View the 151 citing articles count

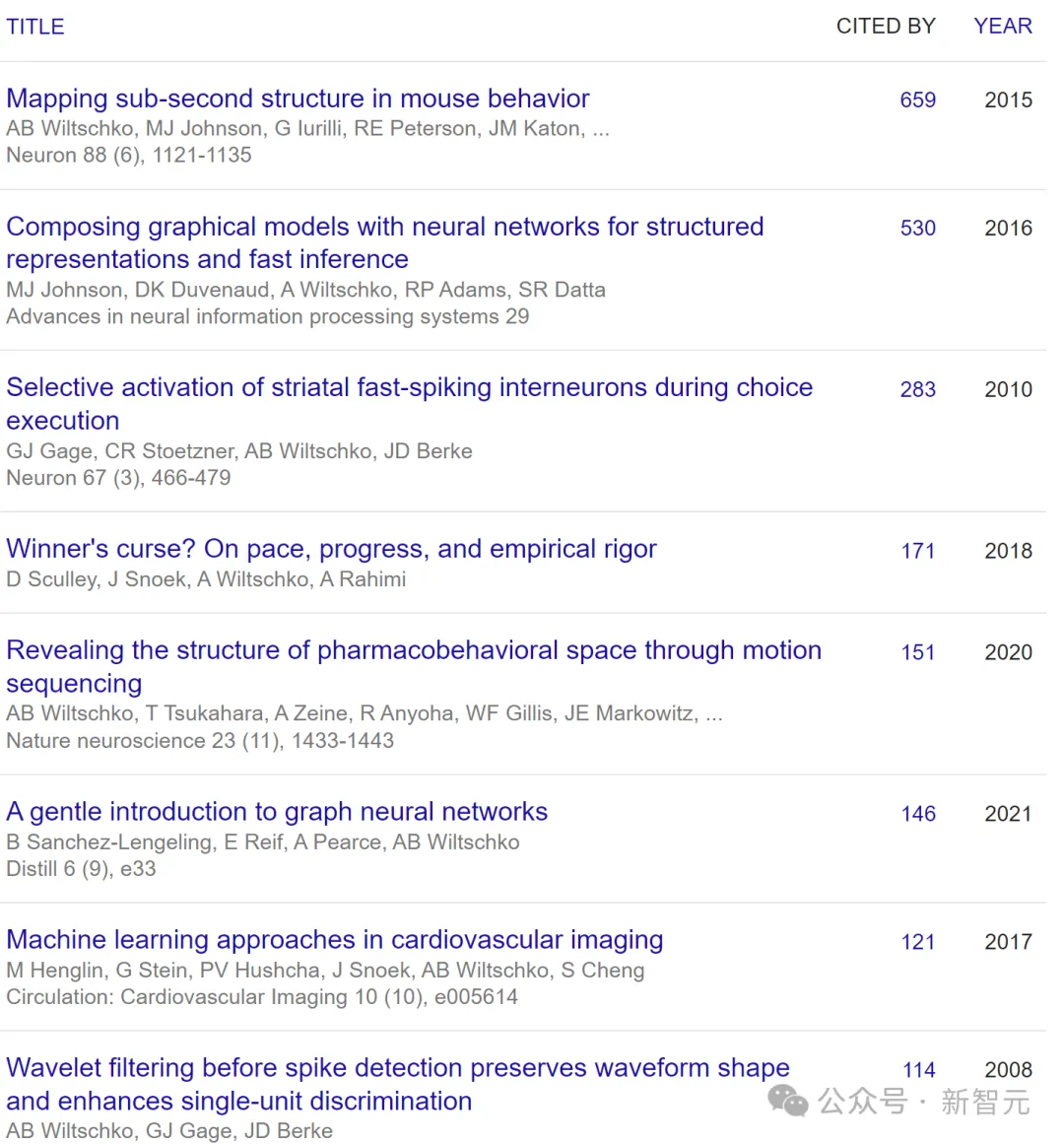coord(917,652)
